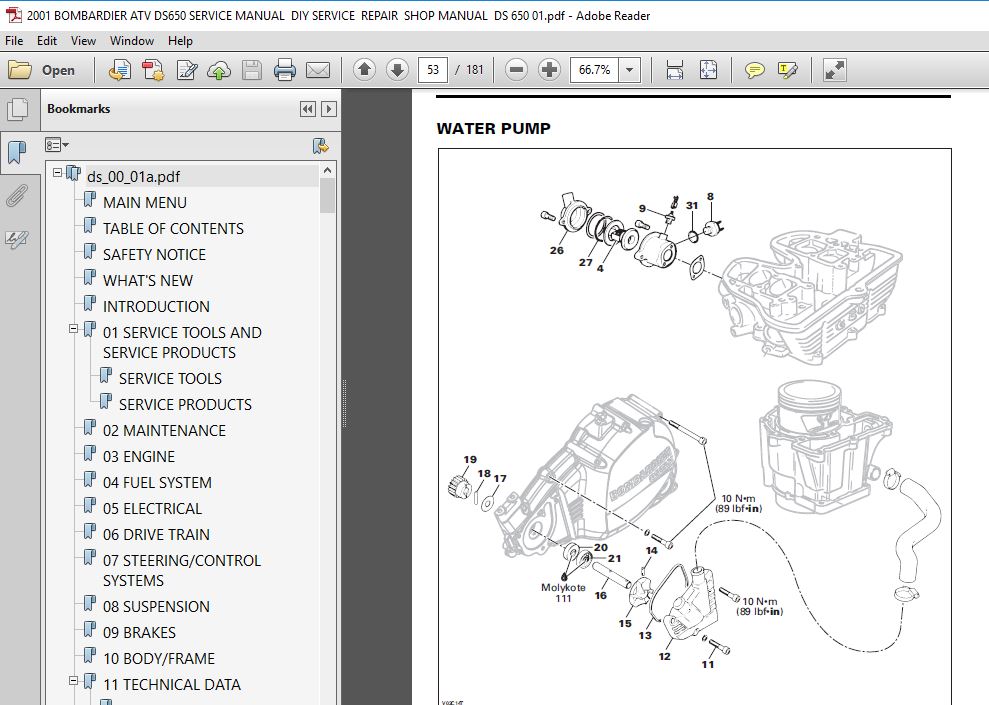Screen dimensions: 989x705
Task: Click the Bookmarks panel icon
Action: [17, 152]
